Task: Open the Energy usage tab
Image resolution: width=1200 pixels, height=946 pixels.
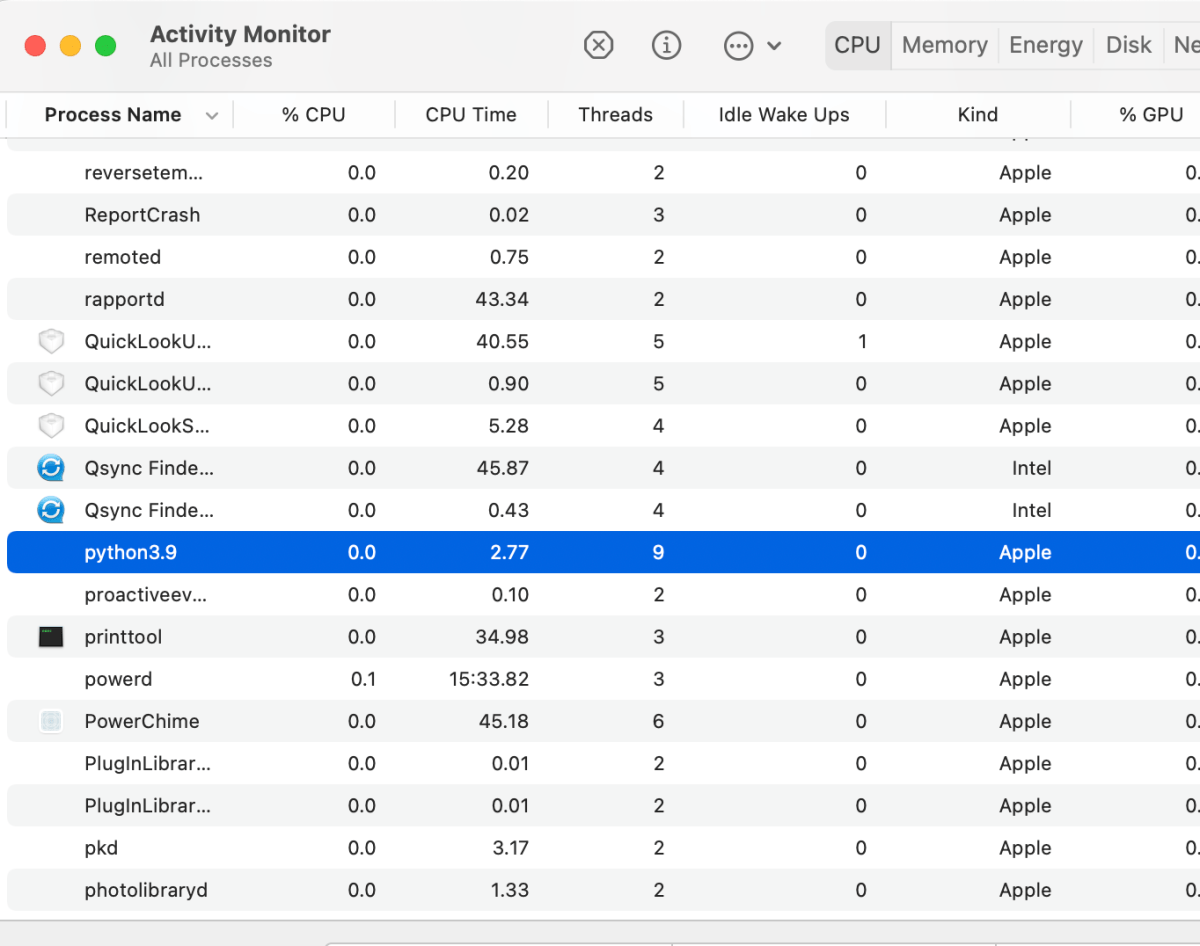Action: pos(1045,45)
